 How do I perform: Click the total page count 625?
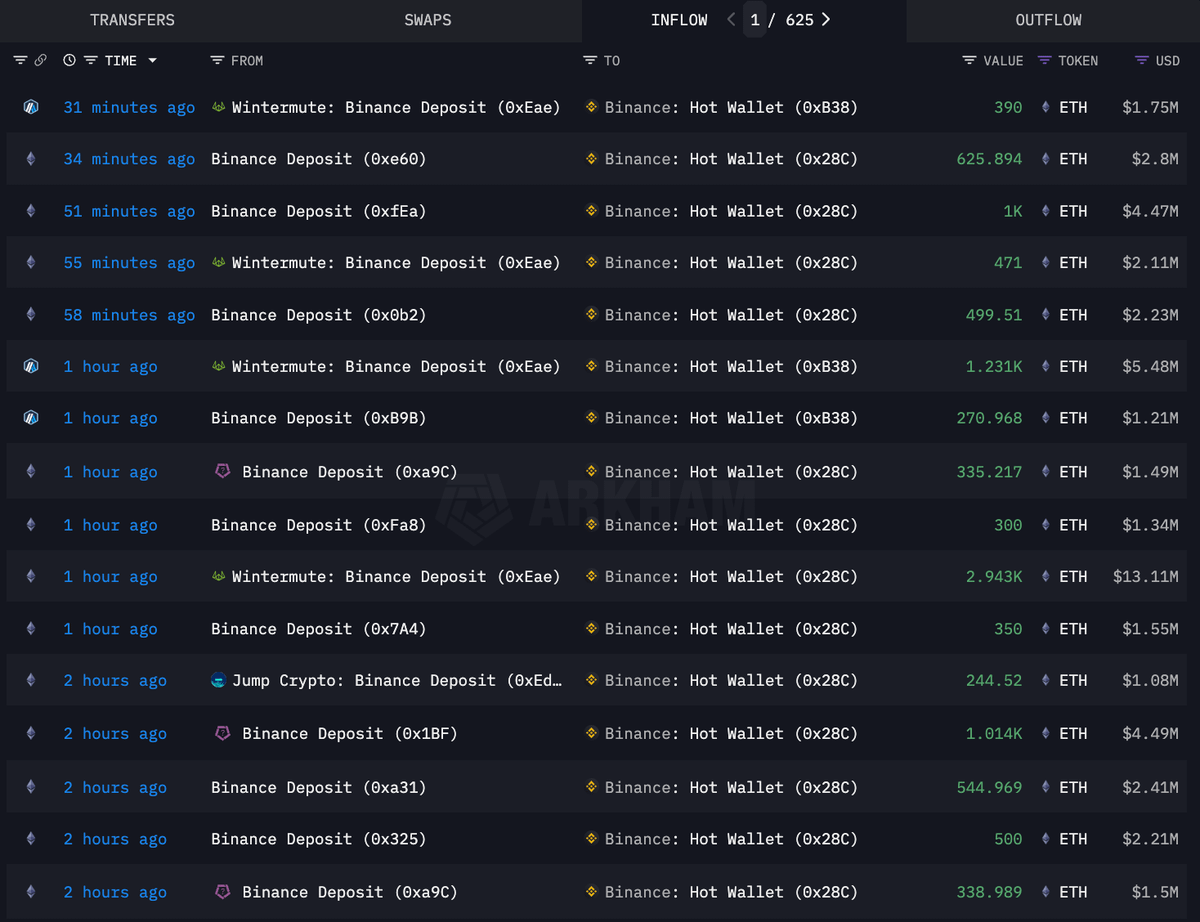[x=799, y=20]
